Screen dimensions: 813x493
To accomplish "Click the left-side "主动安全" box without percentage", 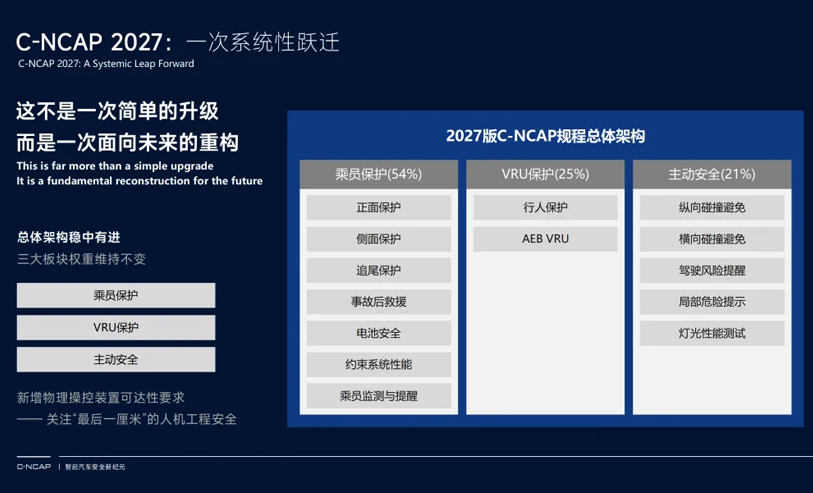I will [116, 359].
